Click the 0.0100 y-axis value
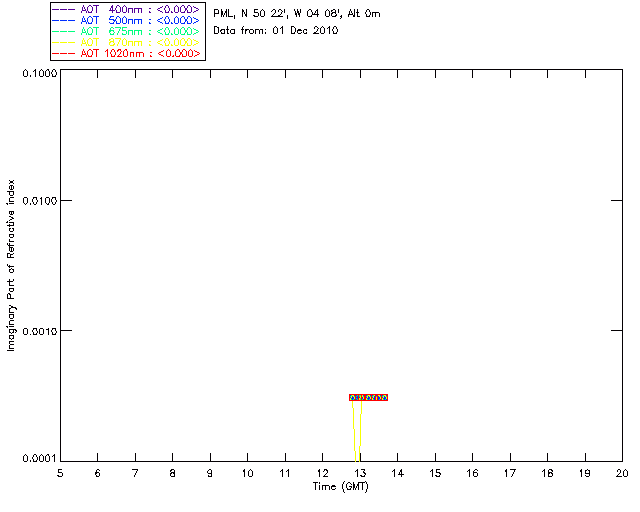The height and width of the screenshot is (512, 640). [40, 201]
